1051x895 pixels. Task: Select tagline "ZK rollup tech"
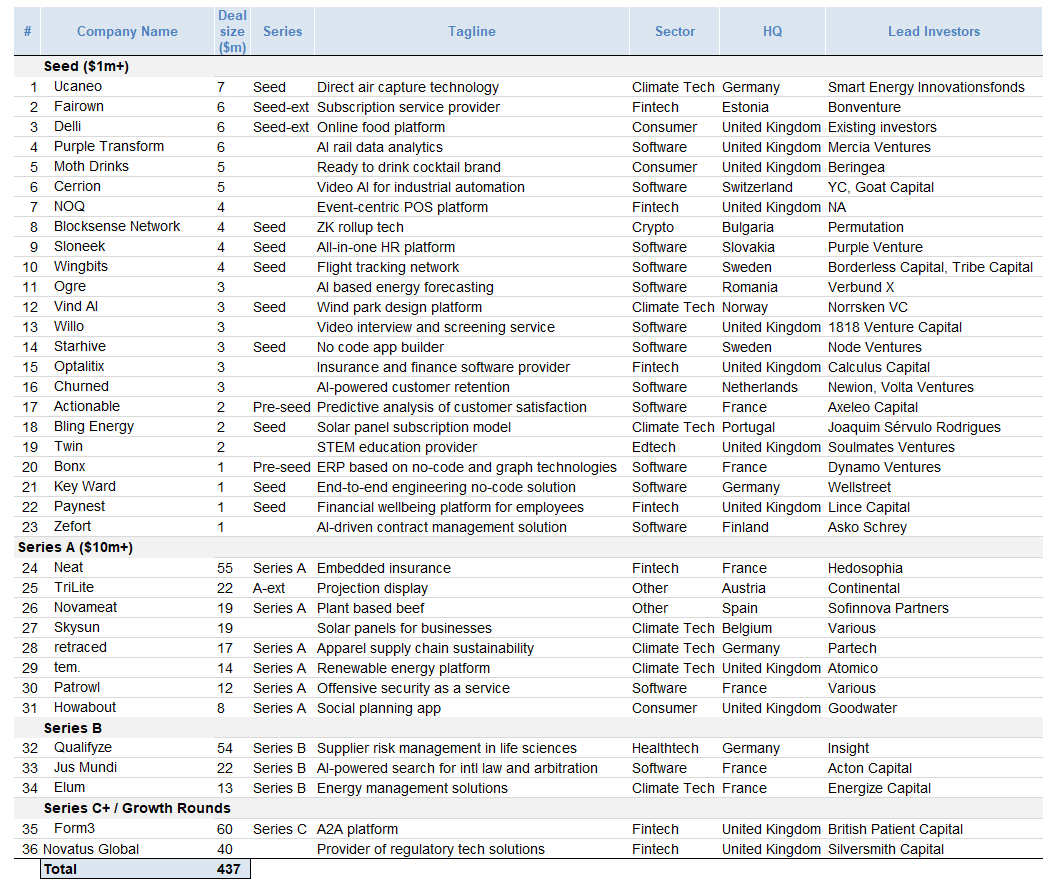click(360, 227)
